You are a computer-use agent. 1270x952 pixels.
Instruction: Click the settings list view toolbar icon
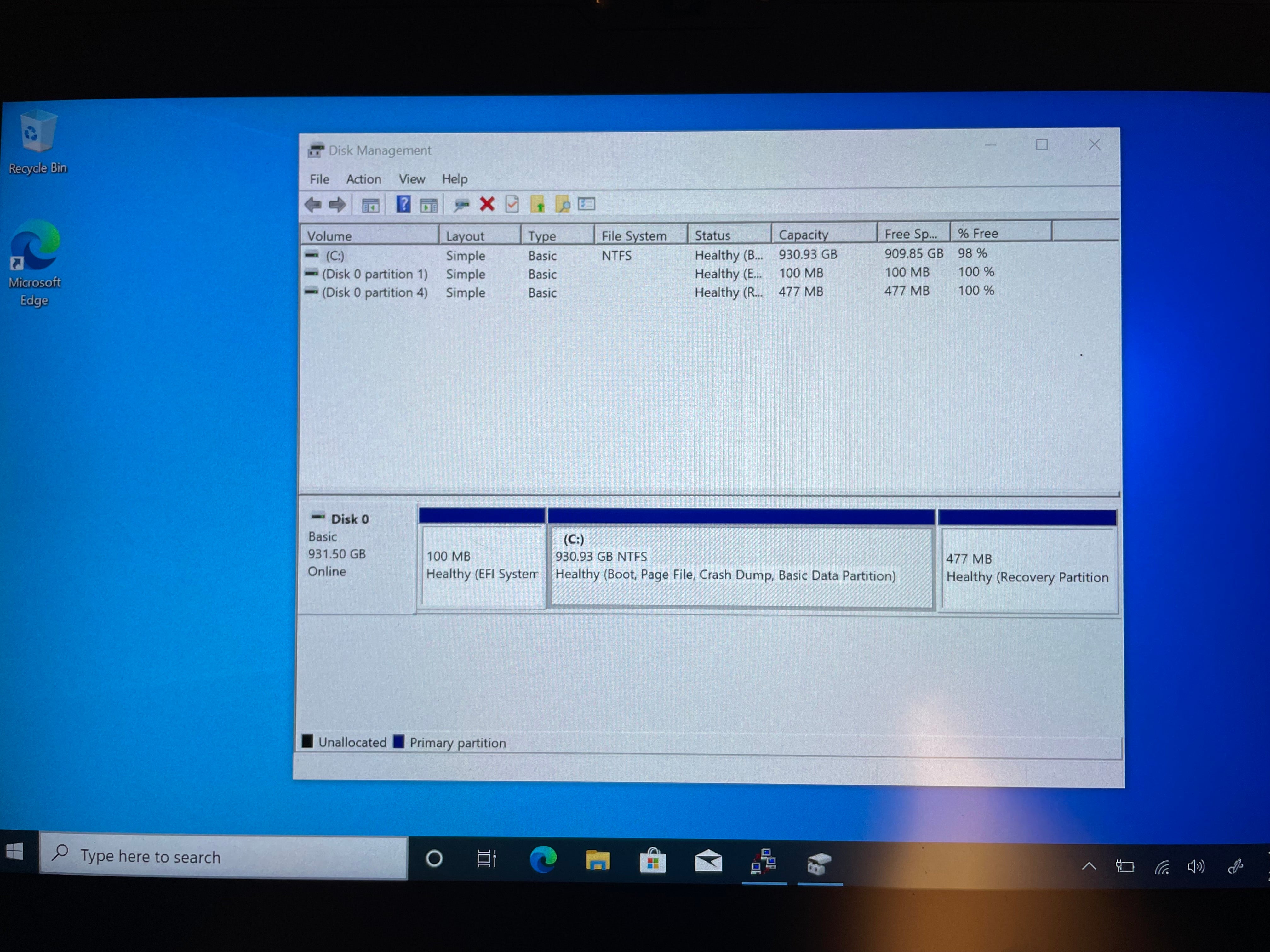[x=587, y=204]
